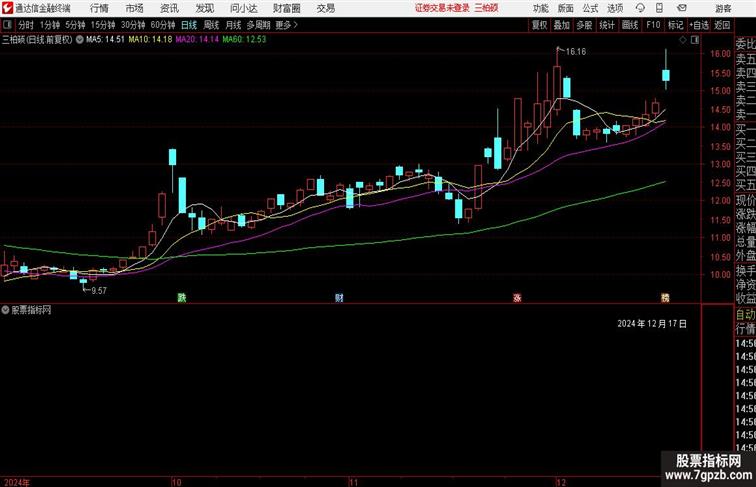The height and width of the screenshot is (487, 756).
Task: Click the 叠加 overlay button
Action: click(x=562, y=25)
